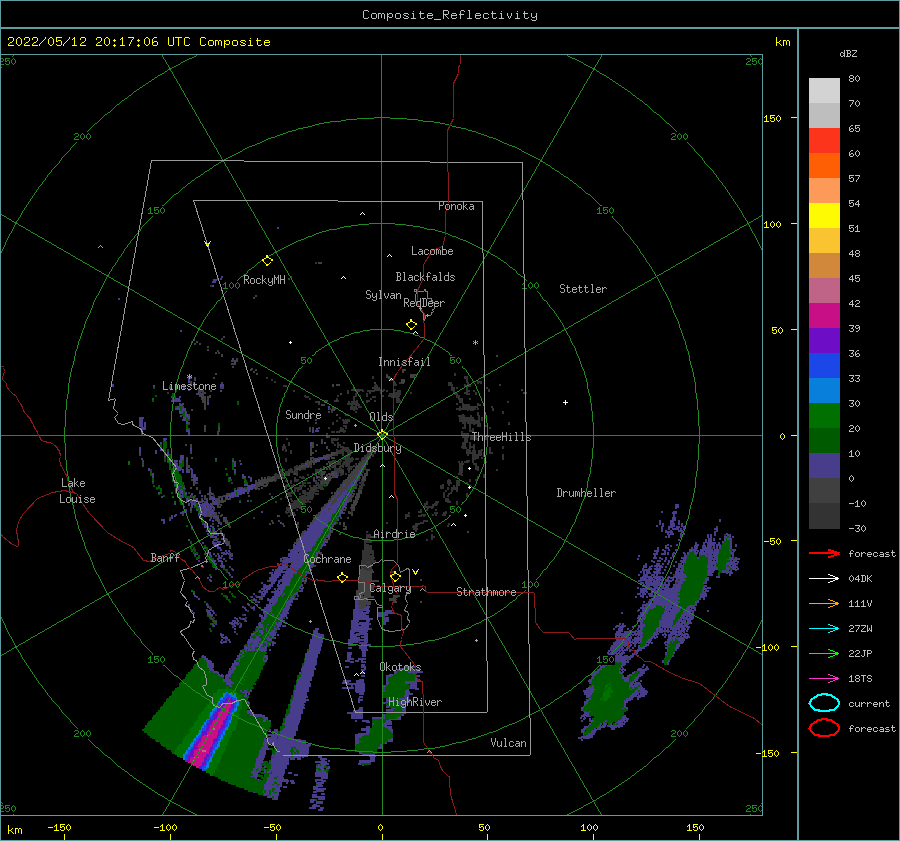The height and width of the screenshot is (841, 900).
Task: Pick the red 65 dBZ color swatch
Action: click(824, 140)
